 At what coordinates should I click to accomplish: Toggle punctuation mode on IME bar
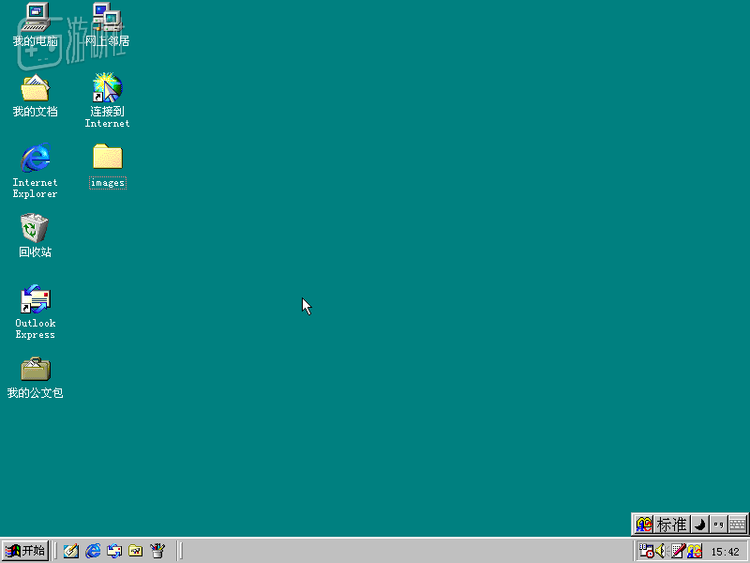point(718,524)
